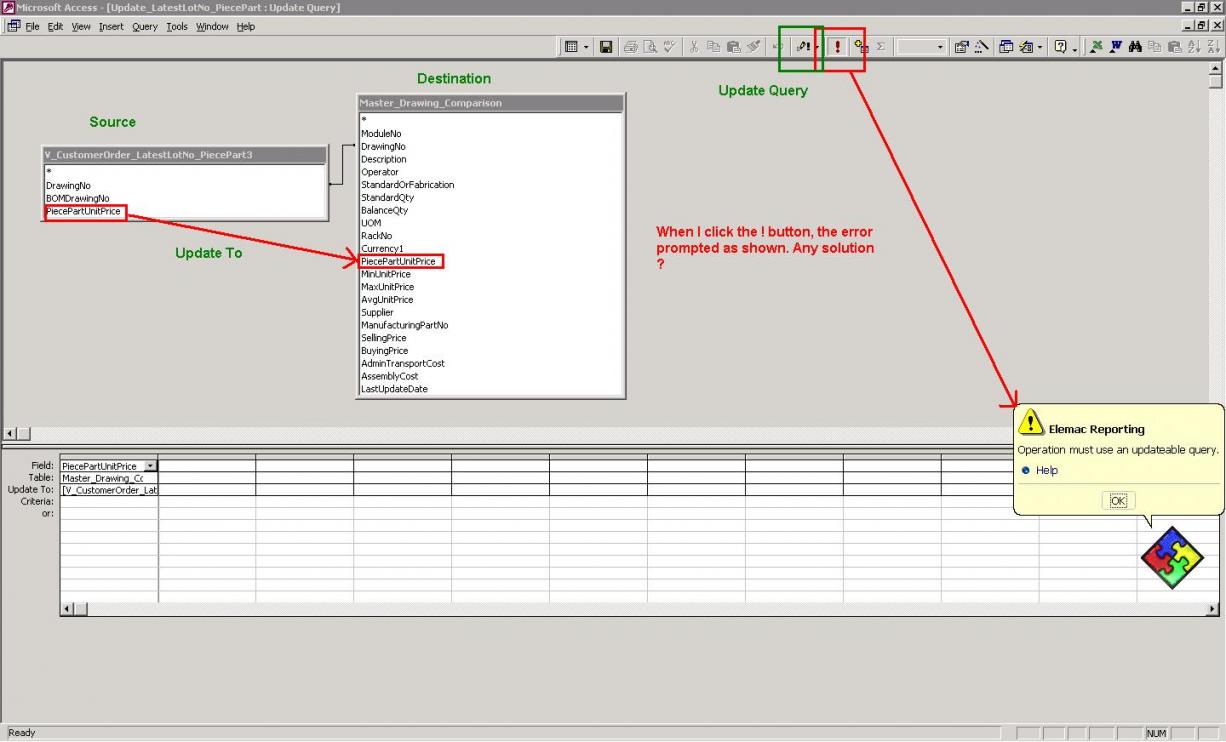Screen dimensions: 1226x742
Task: Click the Master_Drawing_Comparison title bar
Action: pos(490,103)
